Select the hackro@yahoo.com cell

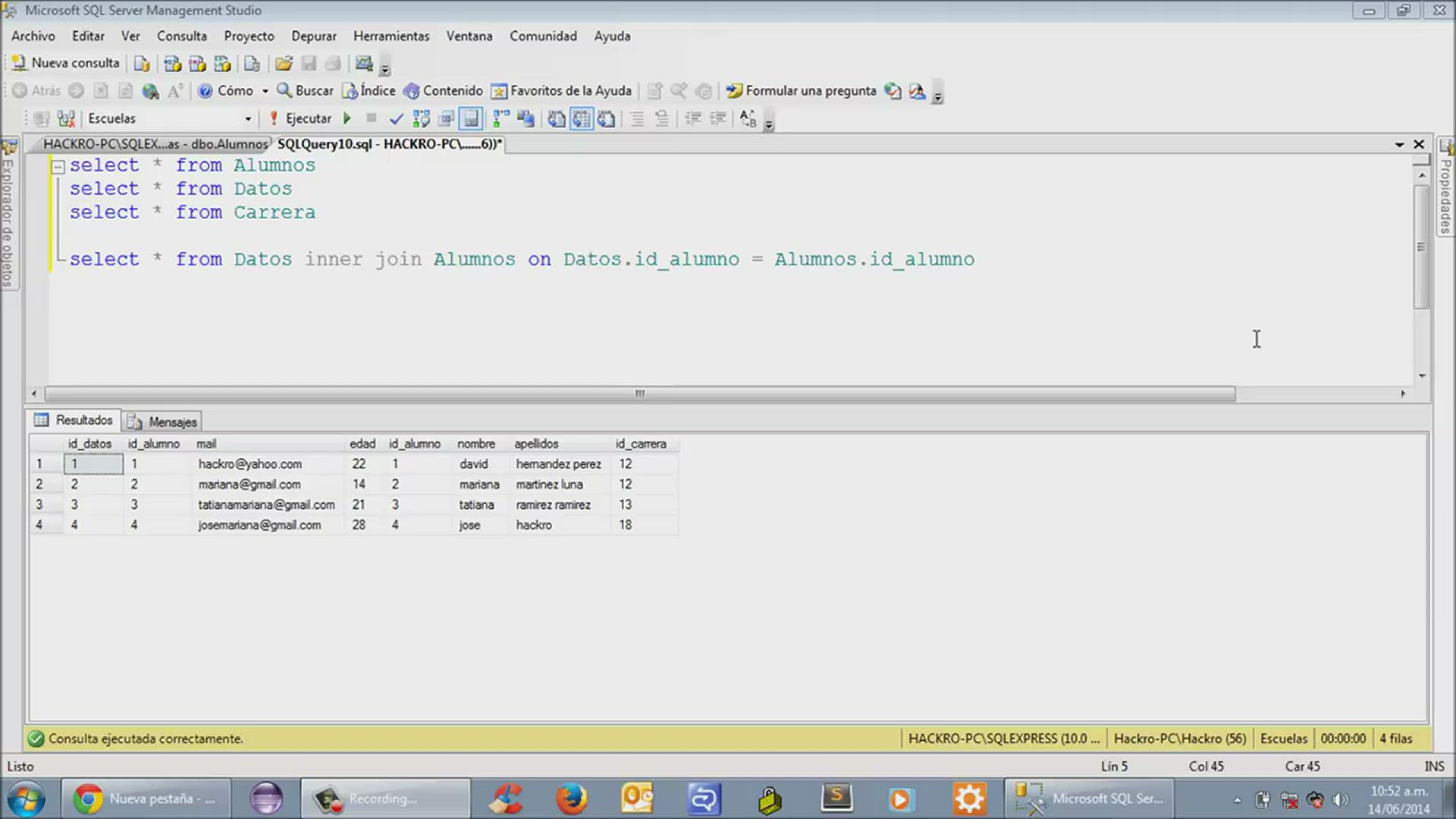coord(268,464)
